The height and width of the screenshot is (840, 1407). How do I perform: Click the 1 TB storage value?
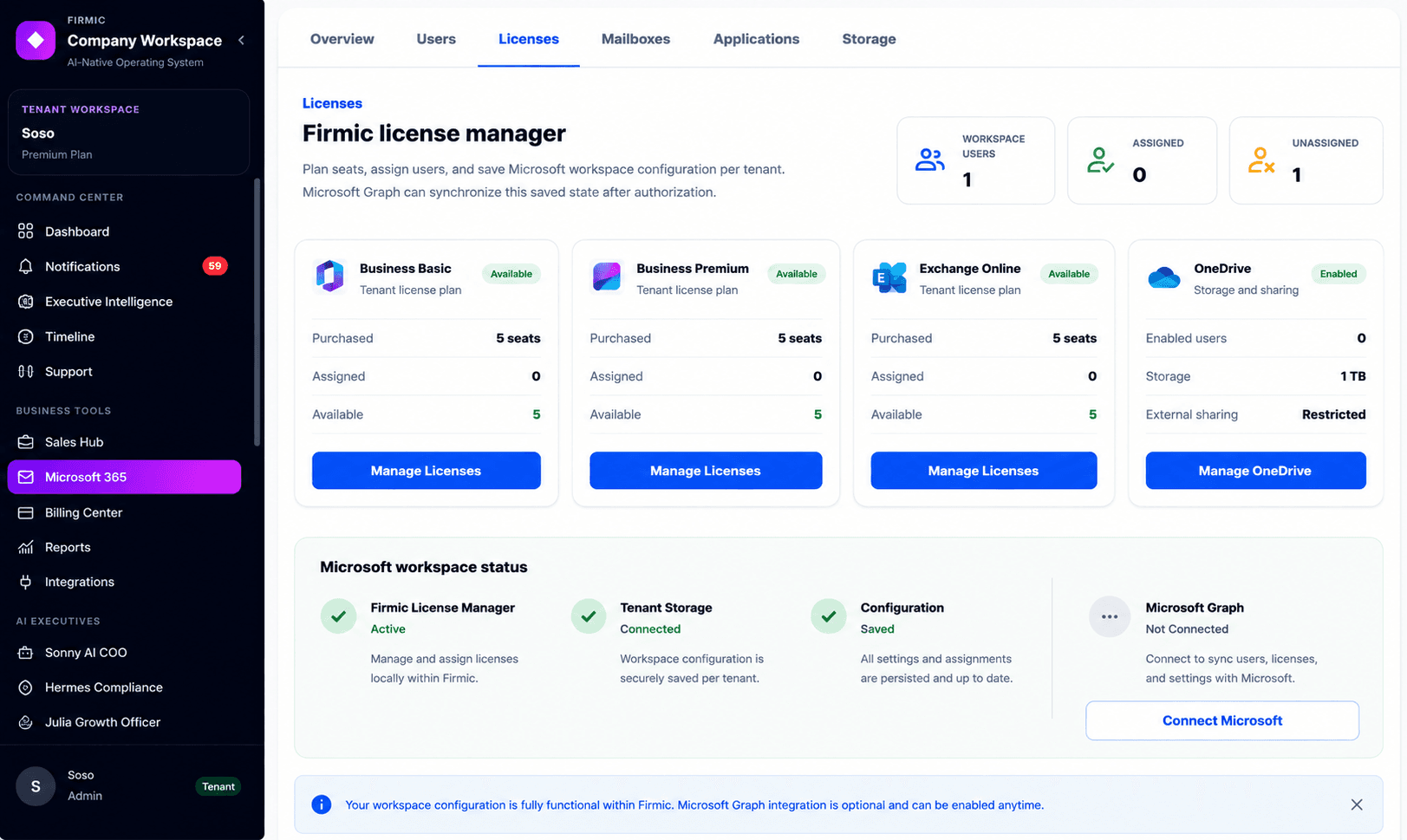(1352, 376)
